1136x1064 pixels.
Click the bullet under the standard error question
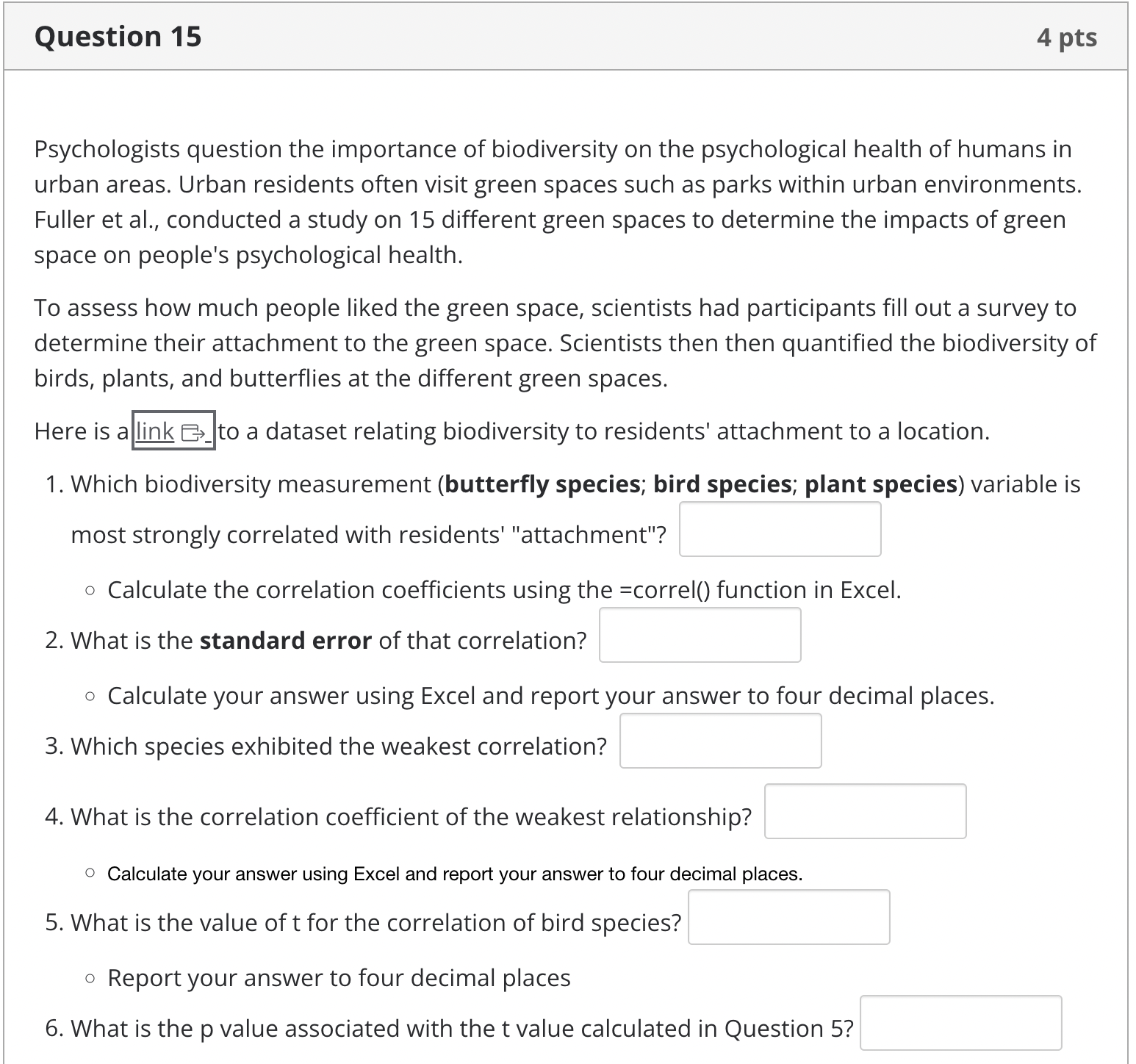[x=90, y=694]
